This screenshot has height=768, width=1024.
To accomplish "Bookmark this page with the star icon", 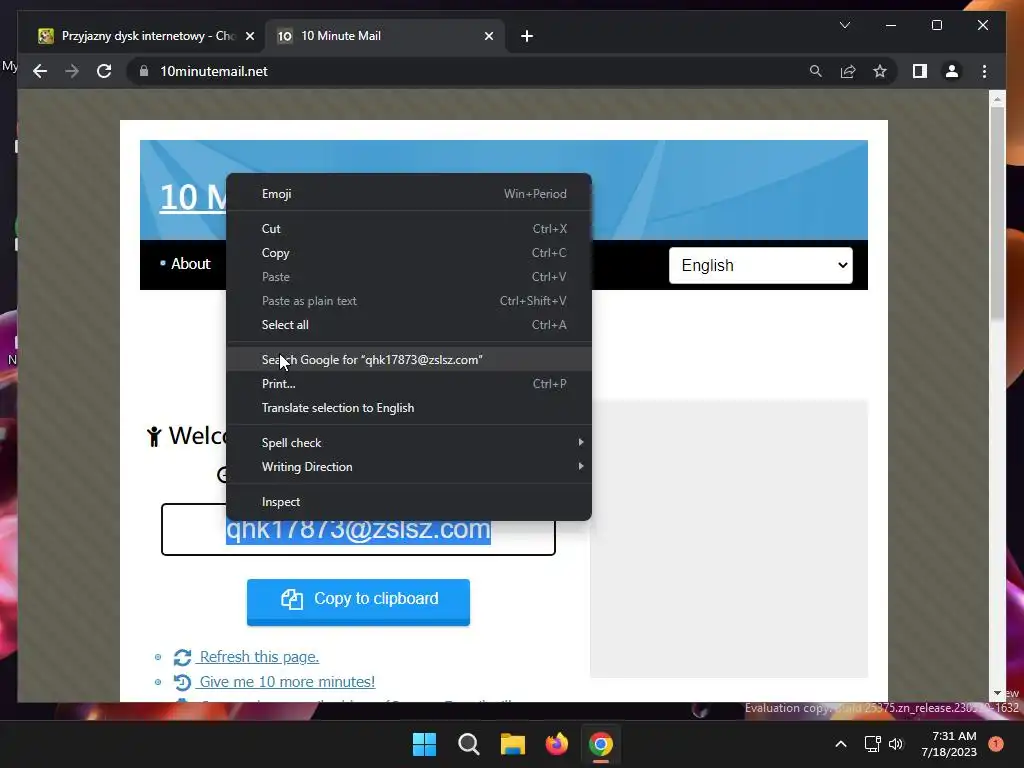I will tap(880, 71).
